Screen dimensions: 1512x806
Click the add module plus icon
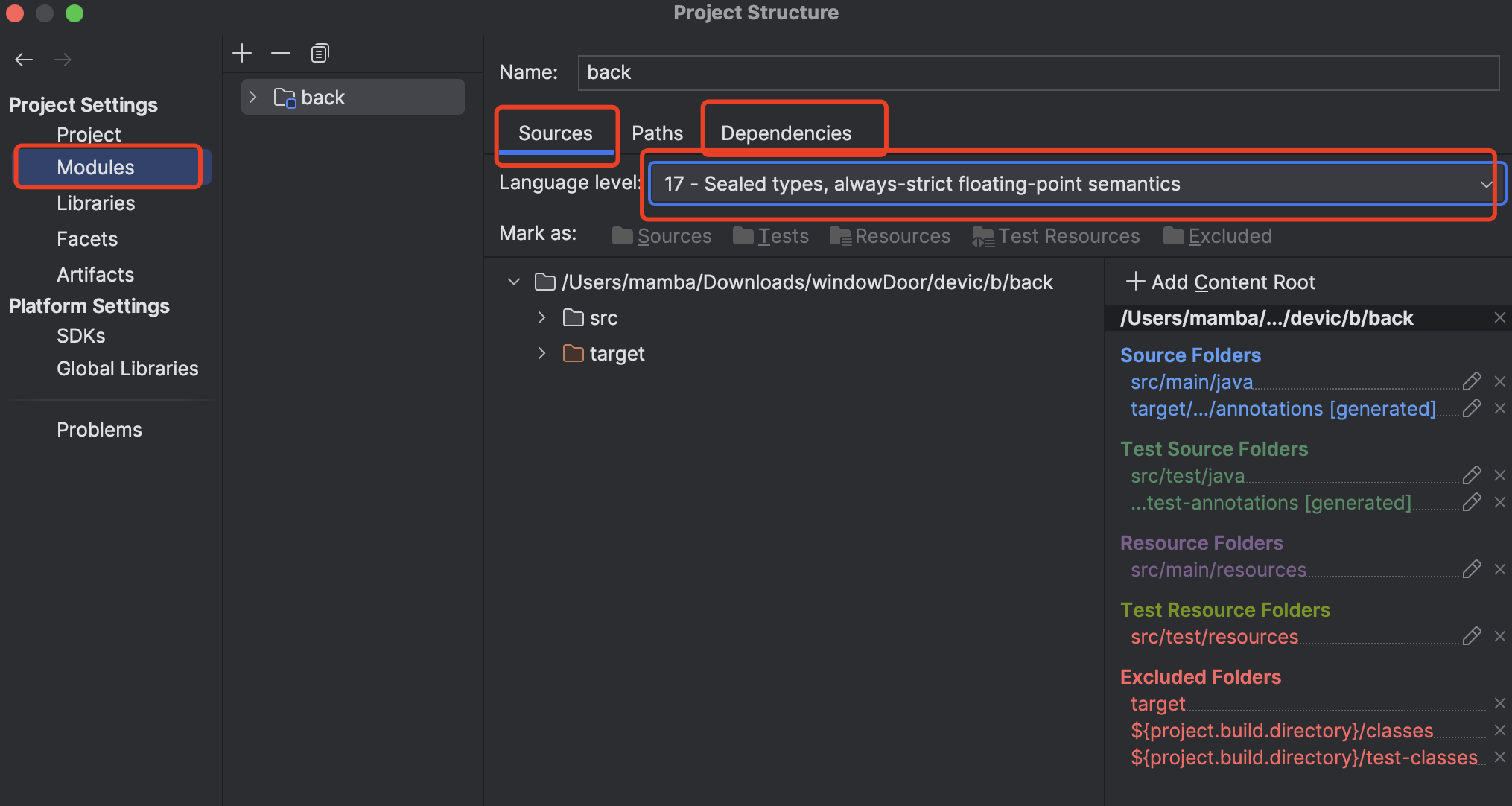(242, 53)
